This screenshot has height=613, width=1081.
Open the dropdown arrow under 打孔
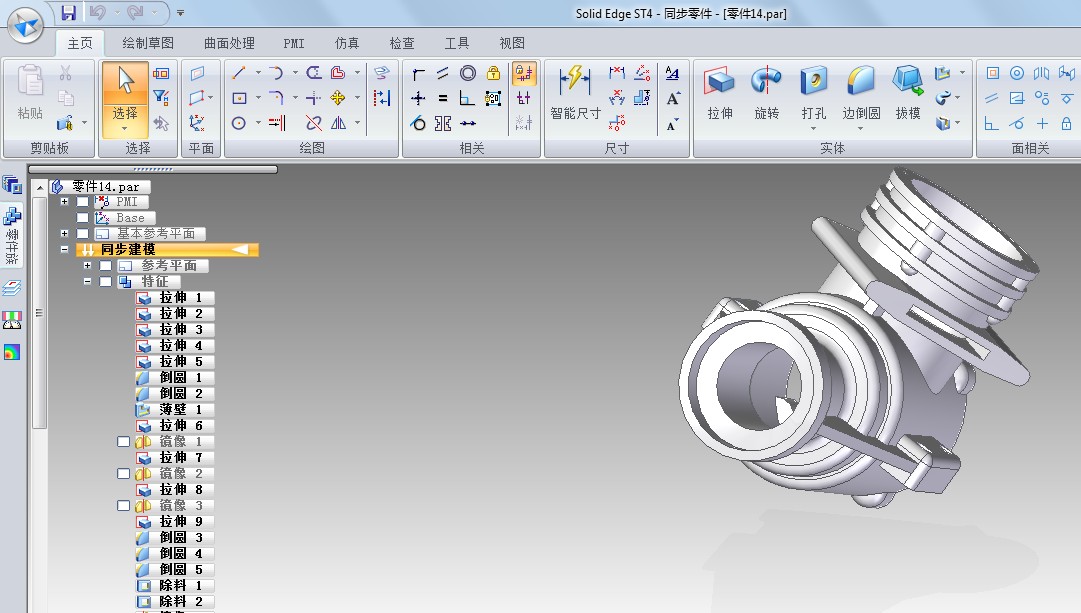[814, 128]
